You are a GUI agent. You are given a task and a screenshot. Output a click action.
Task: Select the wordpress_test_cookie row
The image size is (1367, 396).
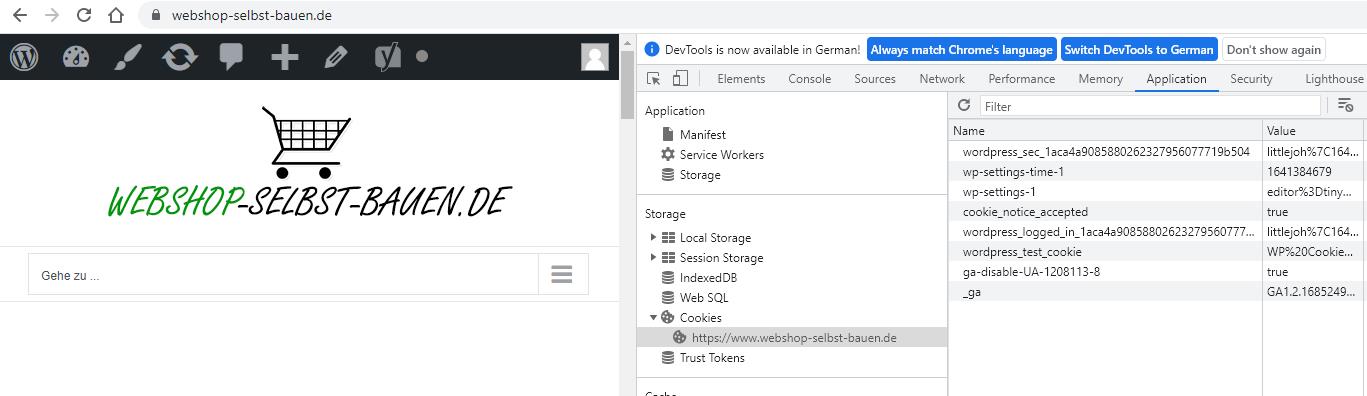point(1157,252)
